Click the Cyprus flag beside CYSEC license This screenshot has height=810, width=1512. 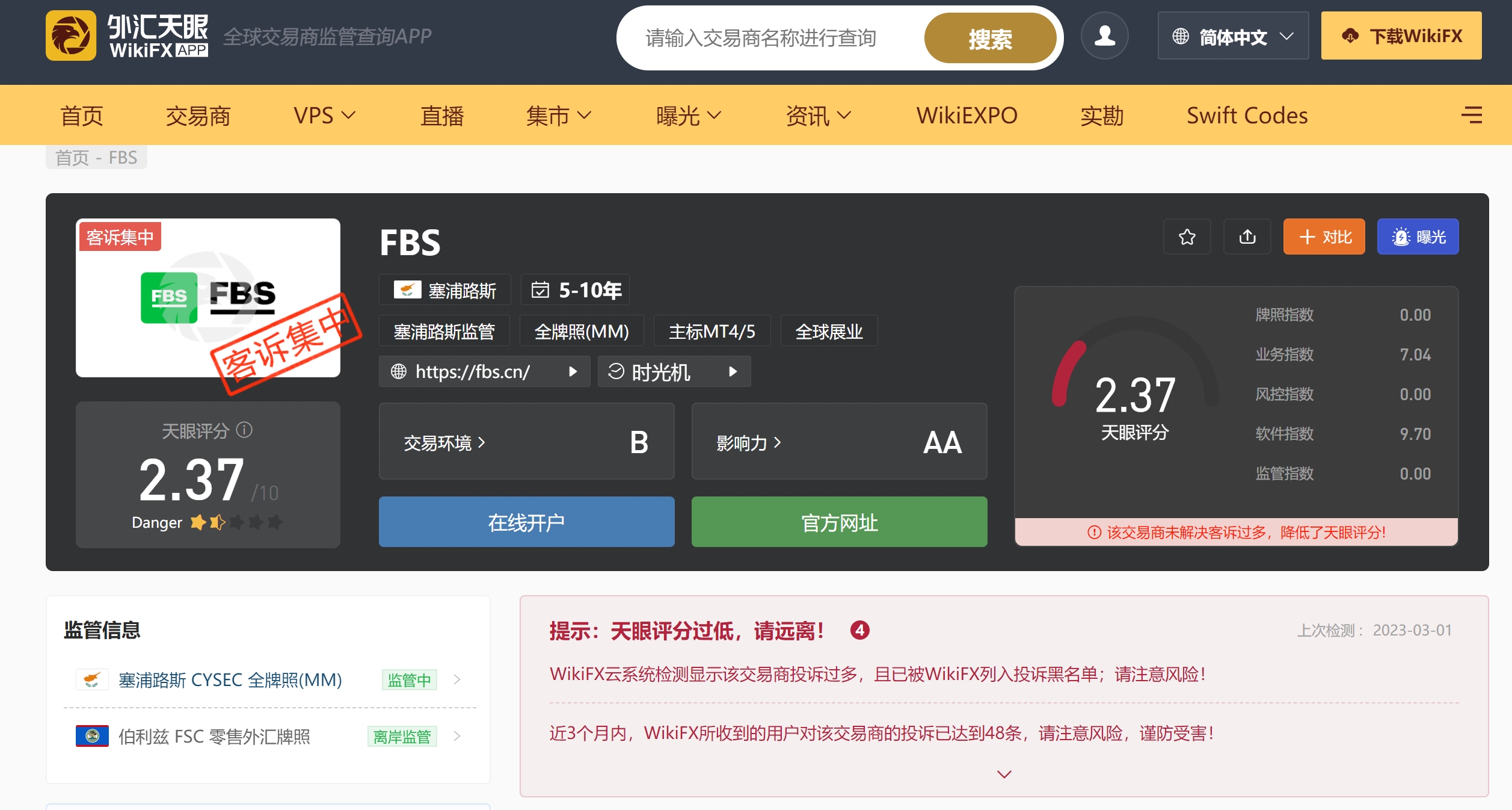click(92, 679)
